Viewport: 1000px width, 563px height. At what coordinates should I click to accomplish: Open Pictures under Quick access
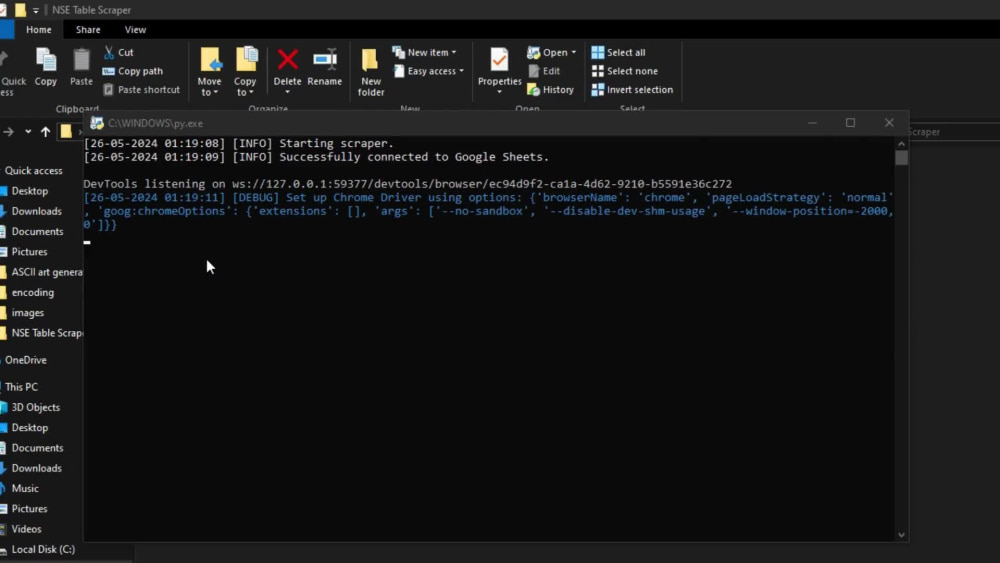(29, 252)
